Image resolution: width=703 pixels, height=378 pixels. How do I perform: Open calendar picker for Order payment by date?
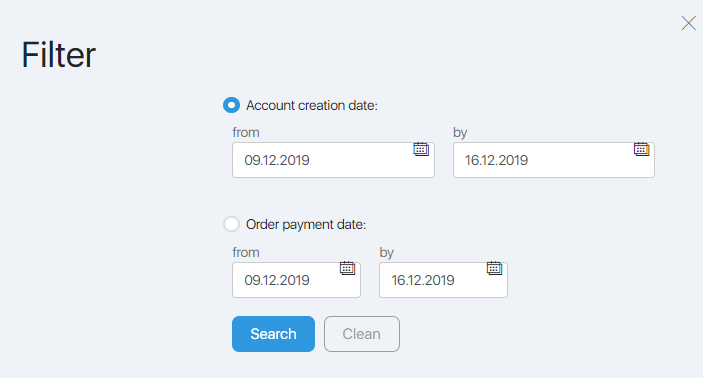point(495,268)
